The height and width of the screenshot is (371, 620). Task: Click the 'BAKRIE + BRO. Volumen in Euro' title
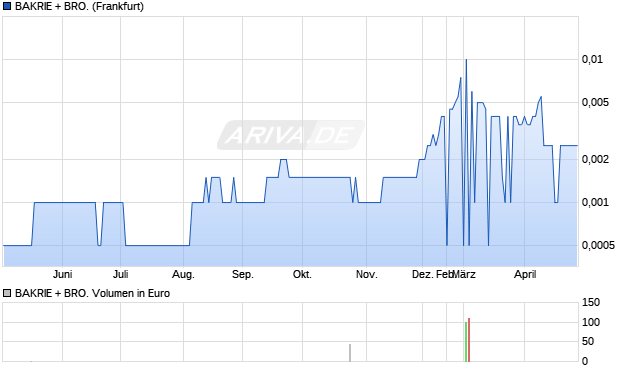(92, 293)
